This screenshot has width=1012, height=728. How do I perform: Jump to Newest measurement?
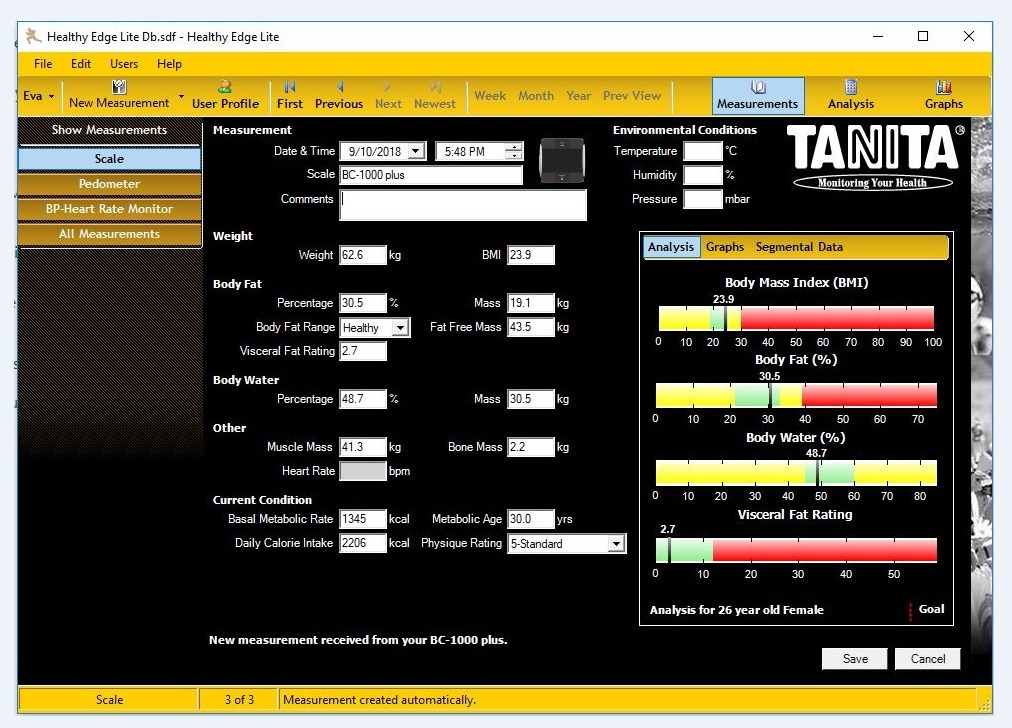435,95
